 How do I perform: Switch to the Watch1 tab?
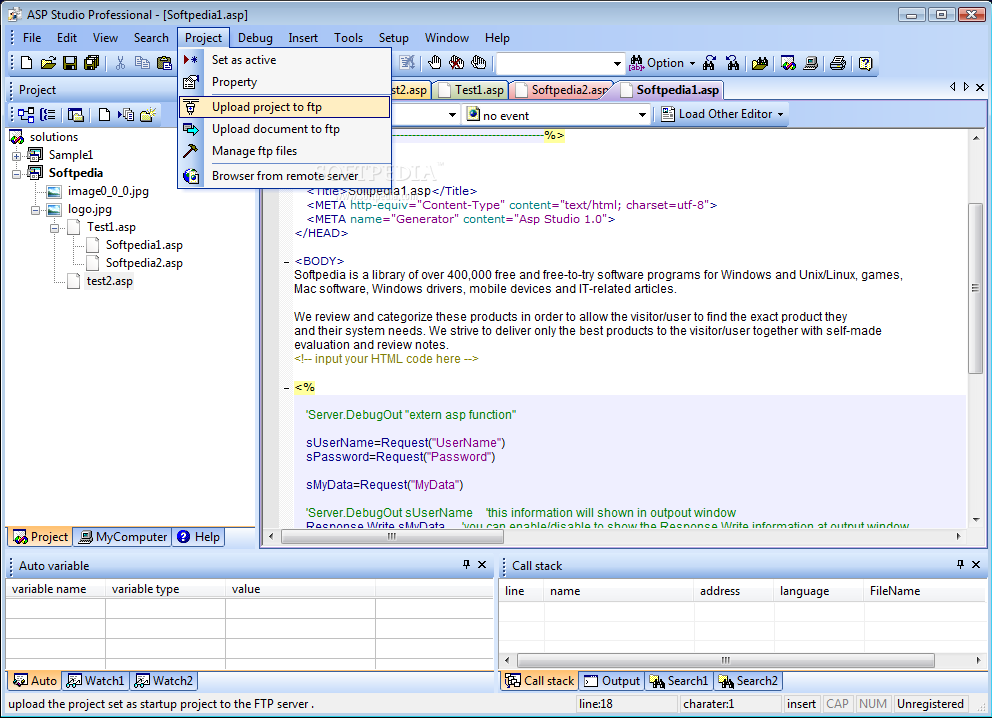click(96, 681)
